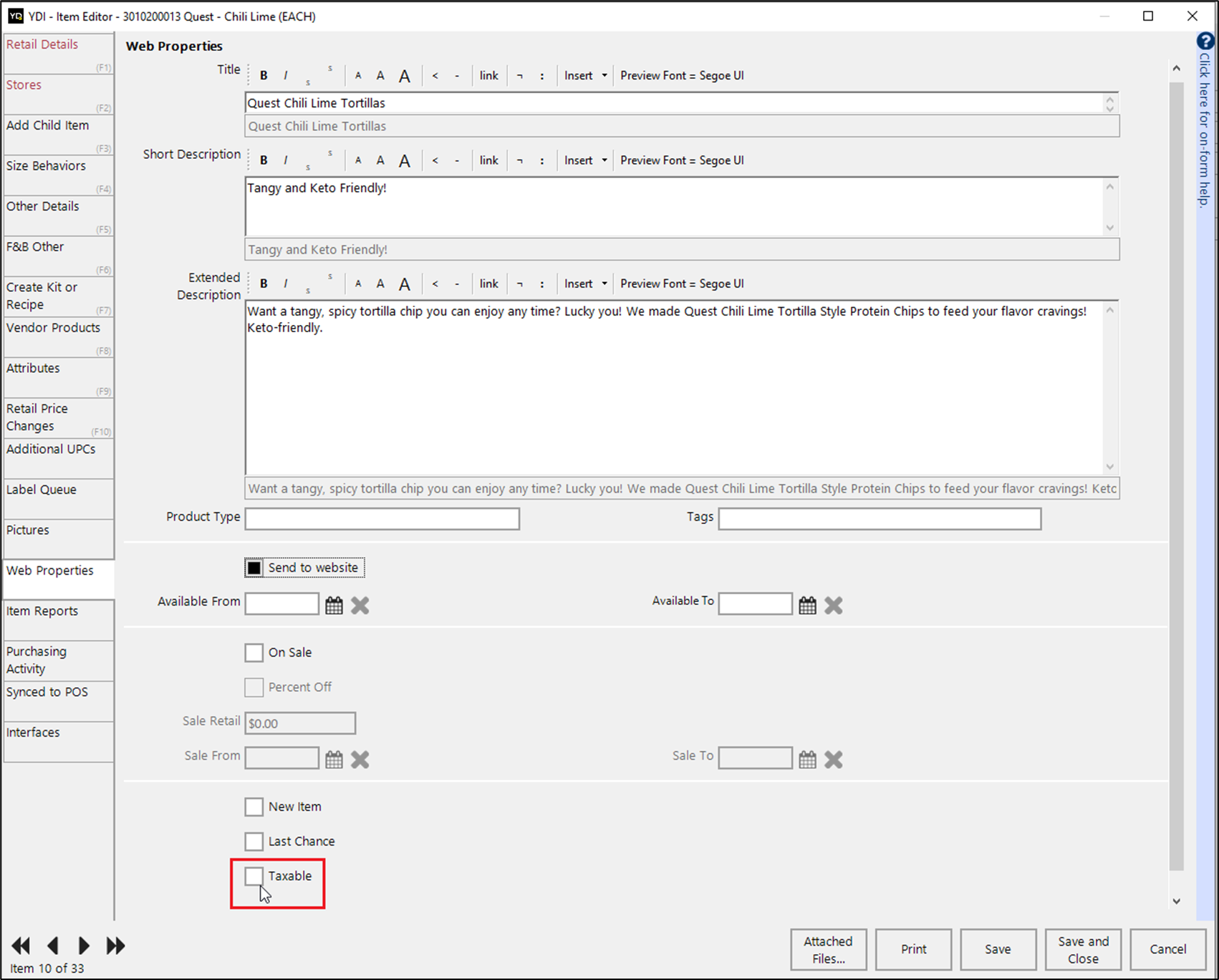Viewport: 1219px width, 980px height.
Task: Go to previous item arrow
Action: 53,946
